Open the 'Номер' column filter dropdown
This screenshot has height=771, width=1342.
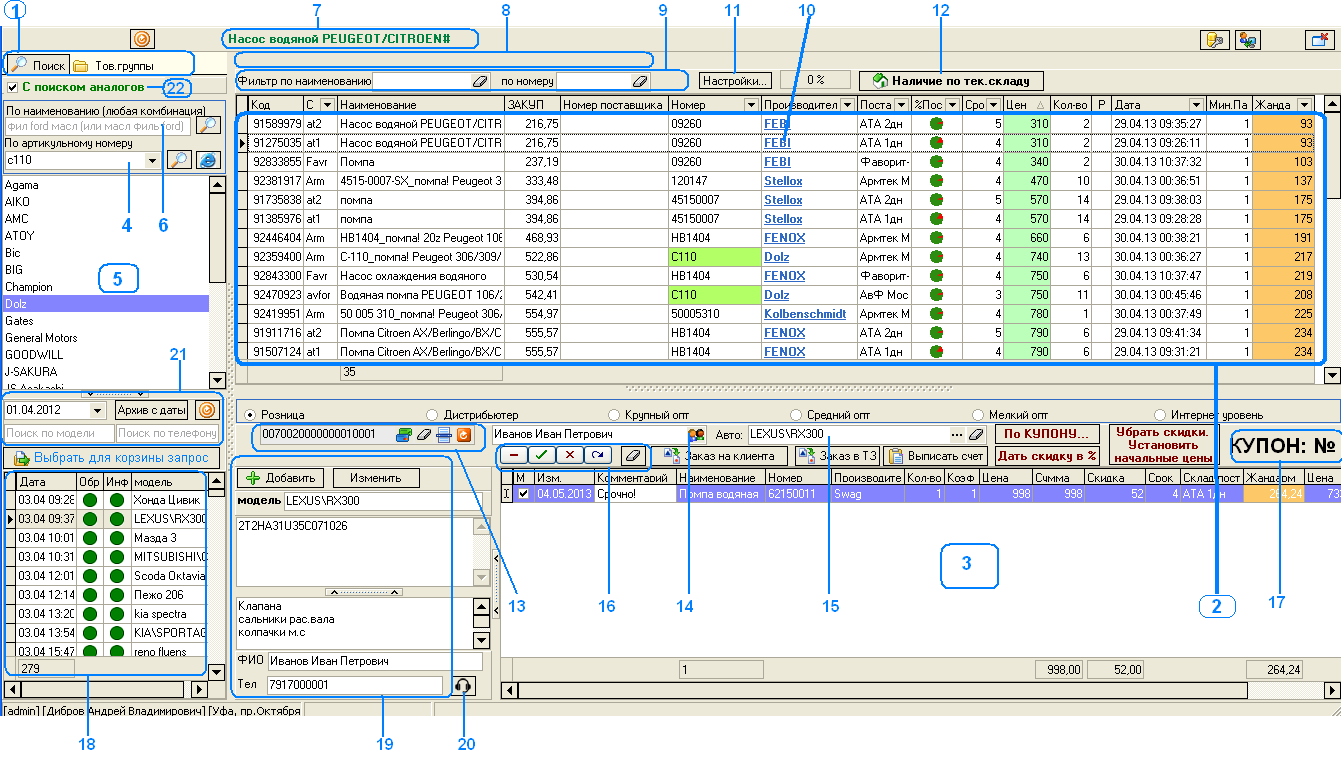point(751,104)
